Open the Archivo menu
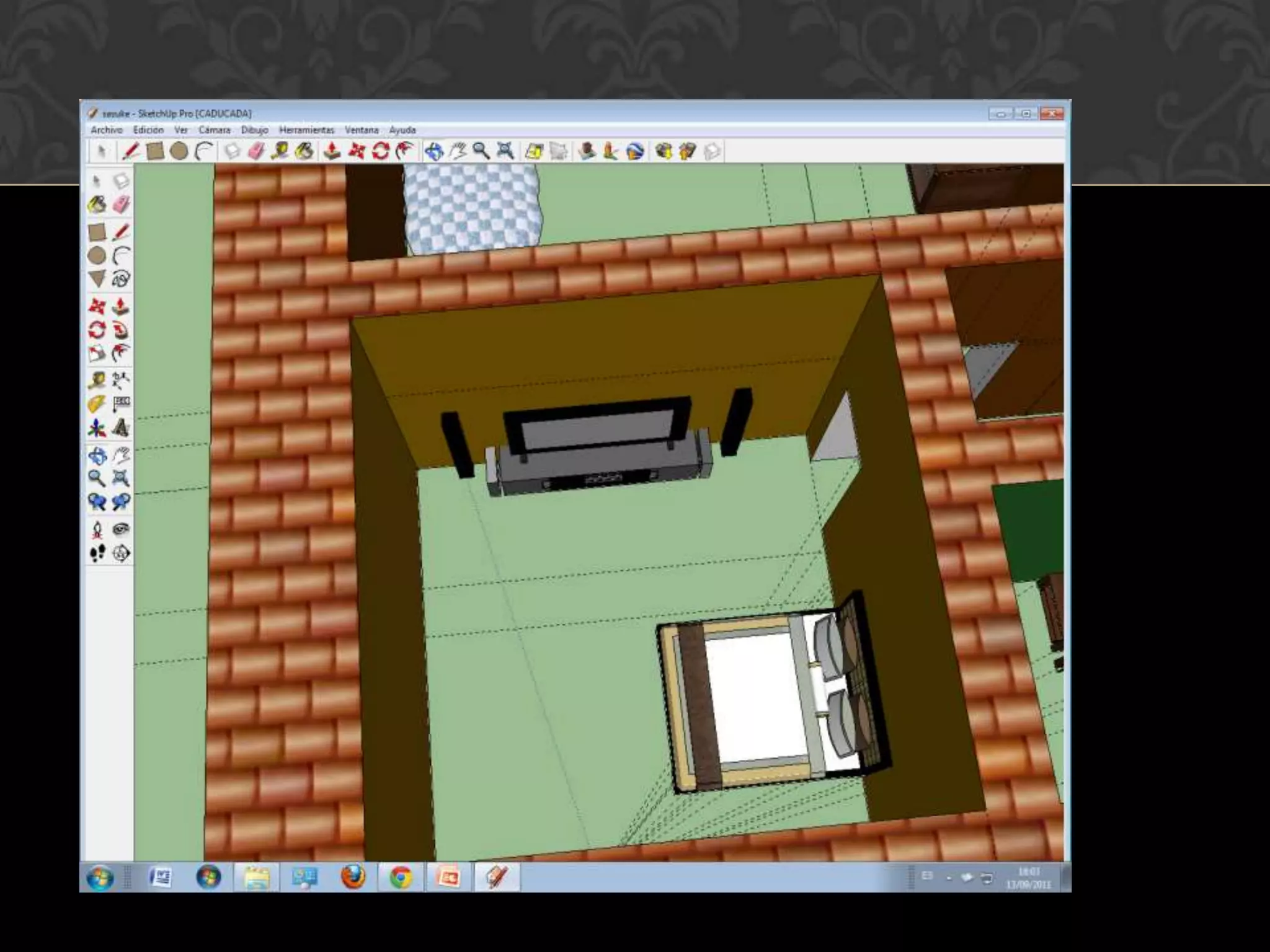The image size is (1270, 952). [107, 130]
